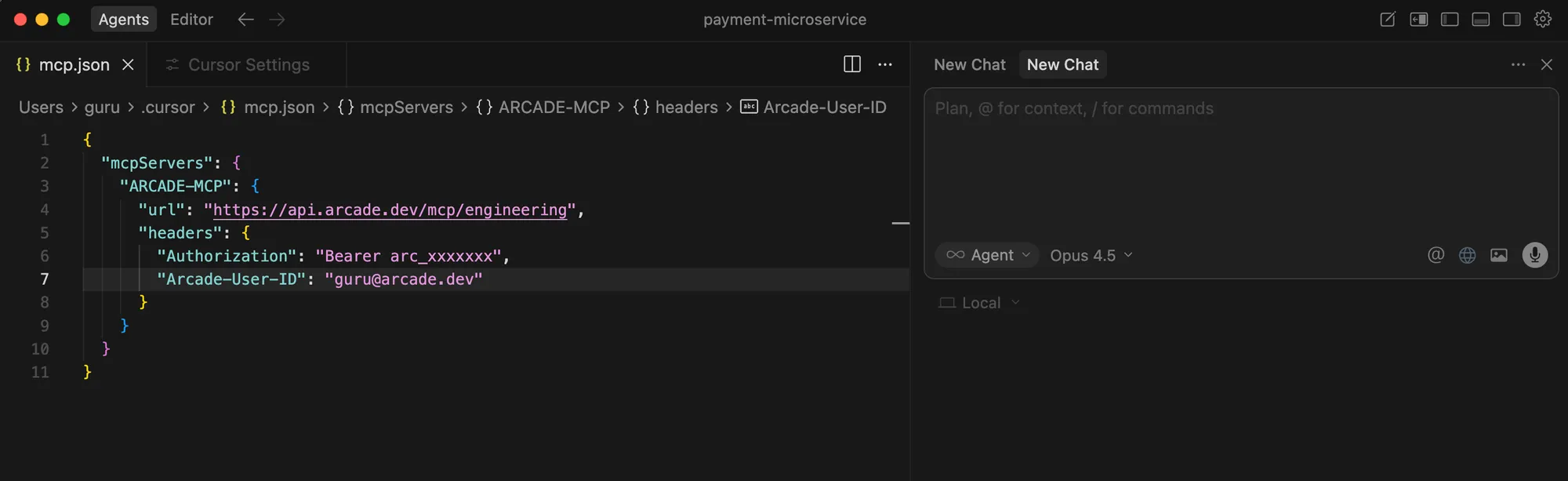Toggle the bottom panel visibility

point(1480,19)
